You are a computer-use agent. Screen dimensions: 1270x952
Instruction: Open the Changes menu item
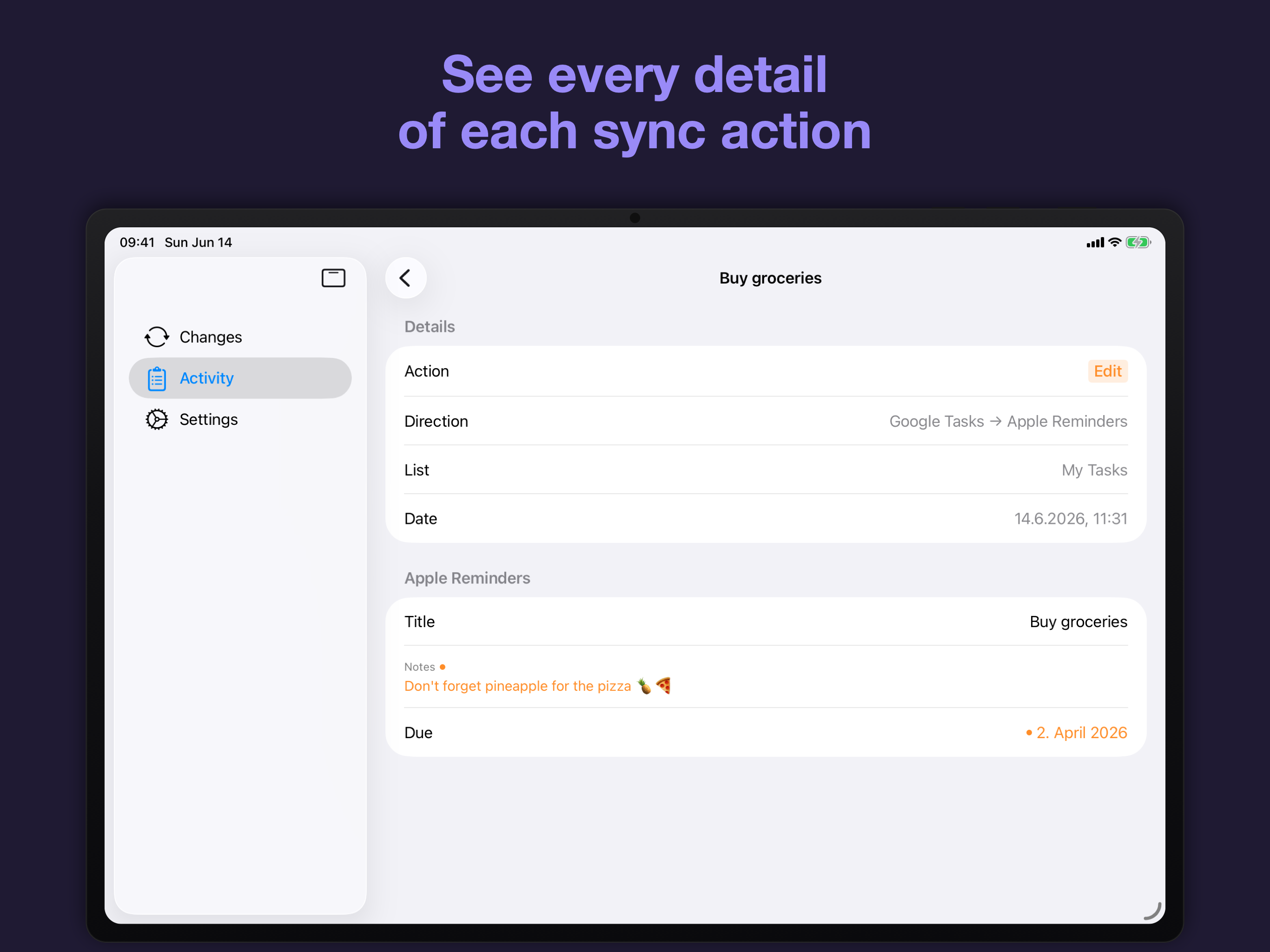(x=240, y=337)
